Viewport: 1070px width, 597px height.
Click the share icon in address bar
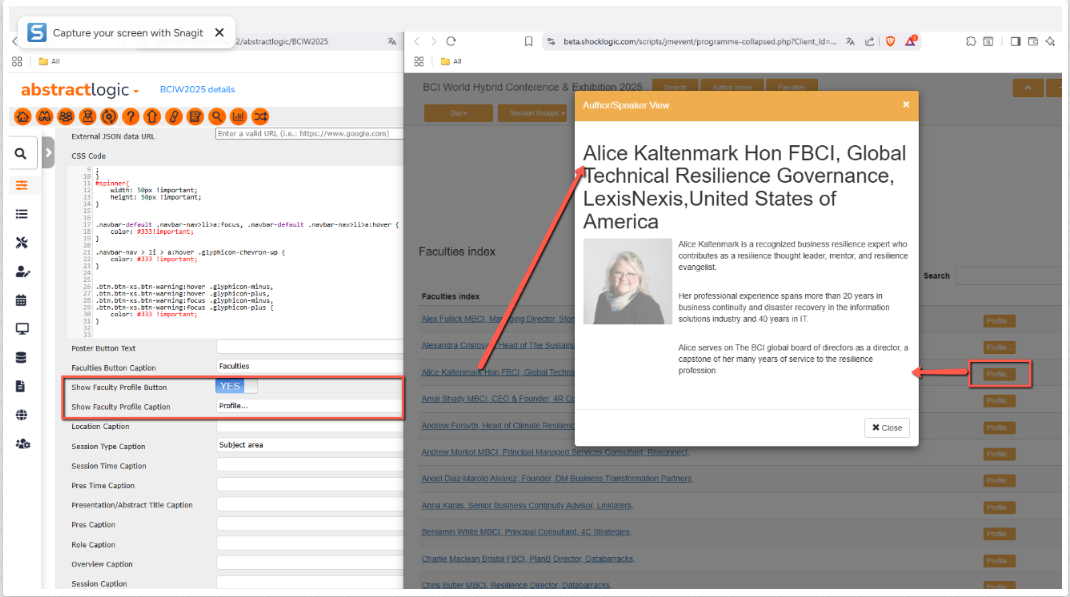click(x=869, y=42)
